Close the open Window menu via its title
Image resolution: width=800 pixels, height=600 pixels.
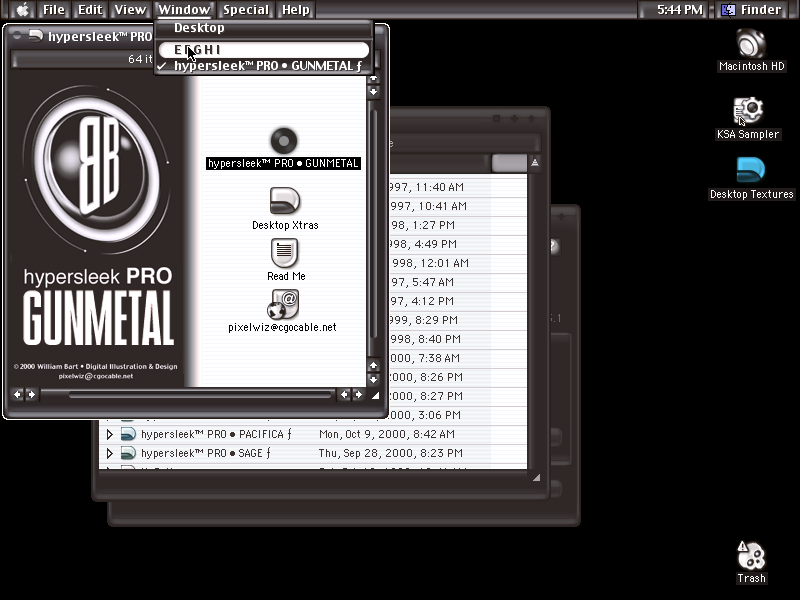[184, 10]
